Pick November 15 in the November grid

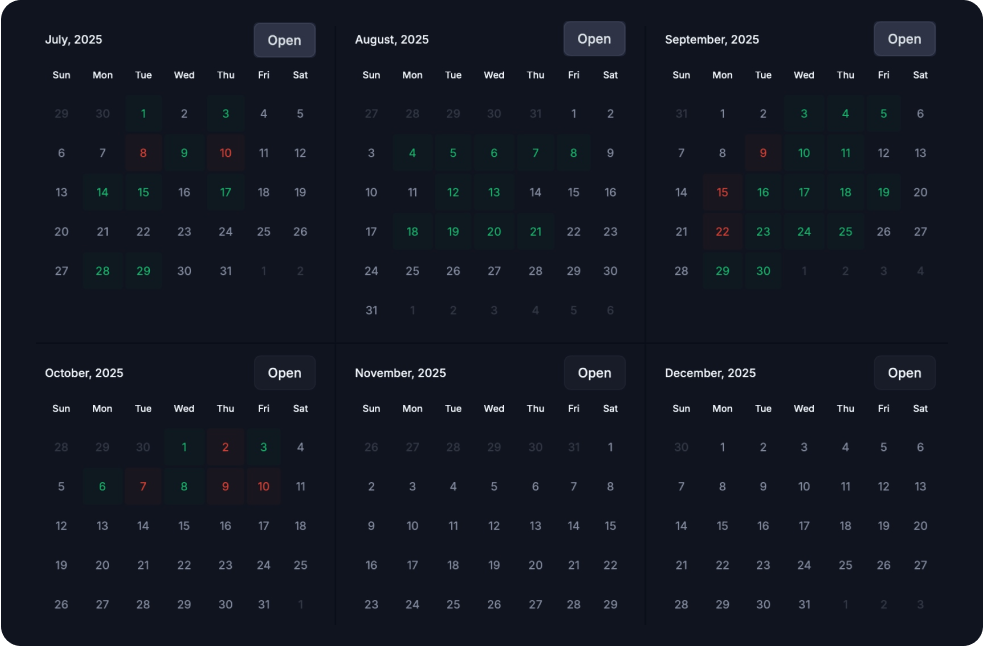[x=610, y=526]
